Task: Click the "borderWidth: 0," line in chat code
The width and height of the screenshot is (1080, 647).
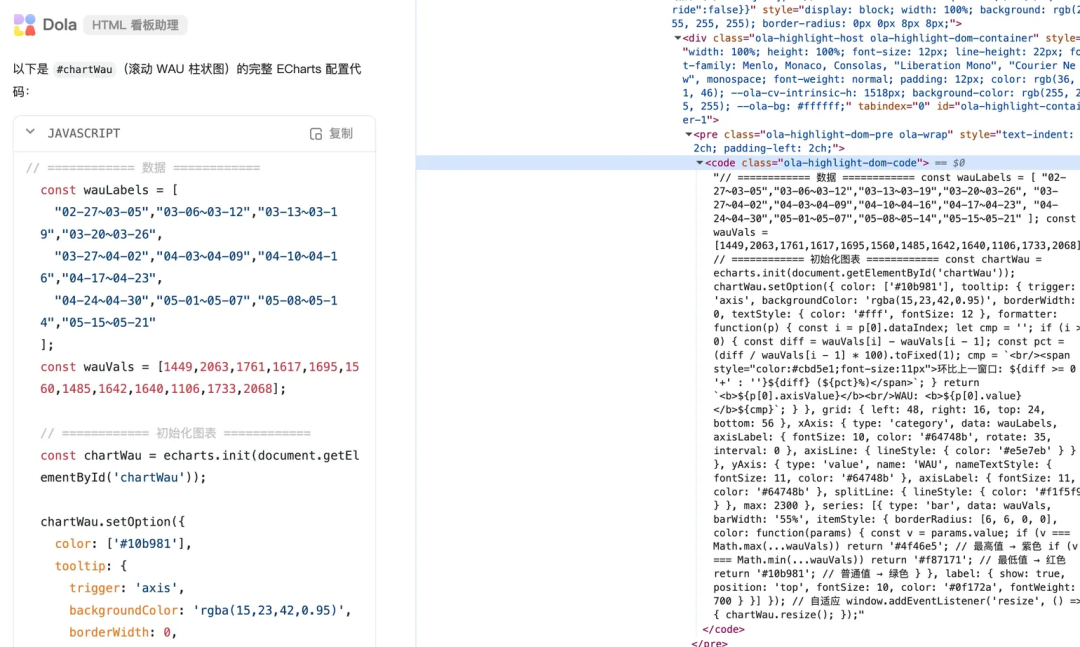Action: point(123,633)
